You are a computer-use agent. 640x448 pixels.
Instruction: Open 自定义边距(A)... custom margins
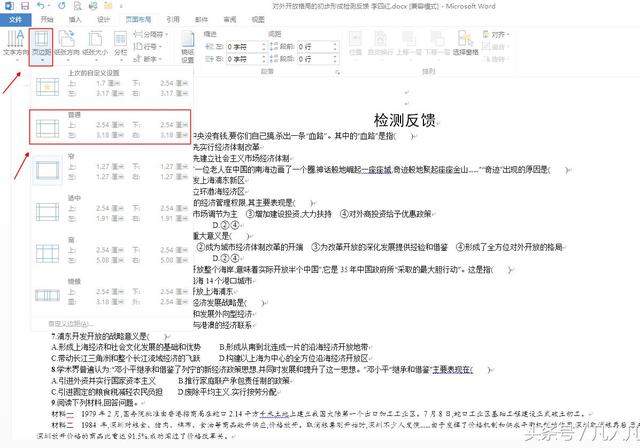tap(70, 324)
